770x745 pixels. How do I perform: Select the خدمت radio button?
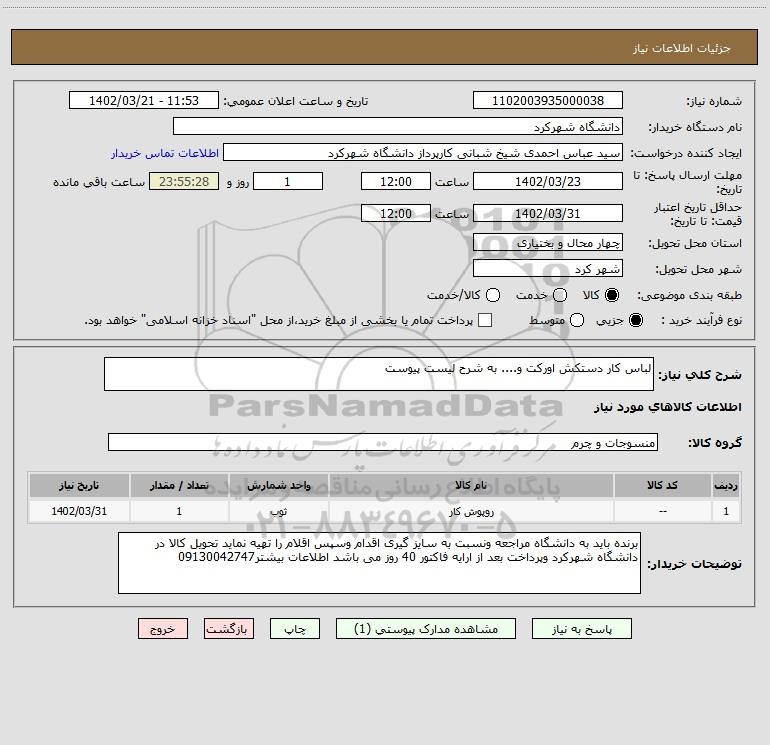560,295
